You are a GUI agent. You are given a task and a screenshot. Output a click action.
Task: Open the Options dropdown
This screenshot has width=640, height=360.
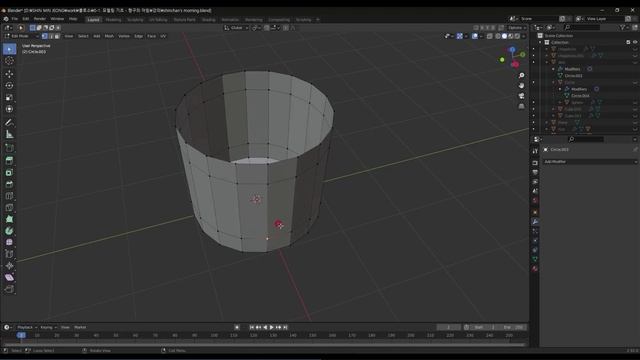point(517,28)
